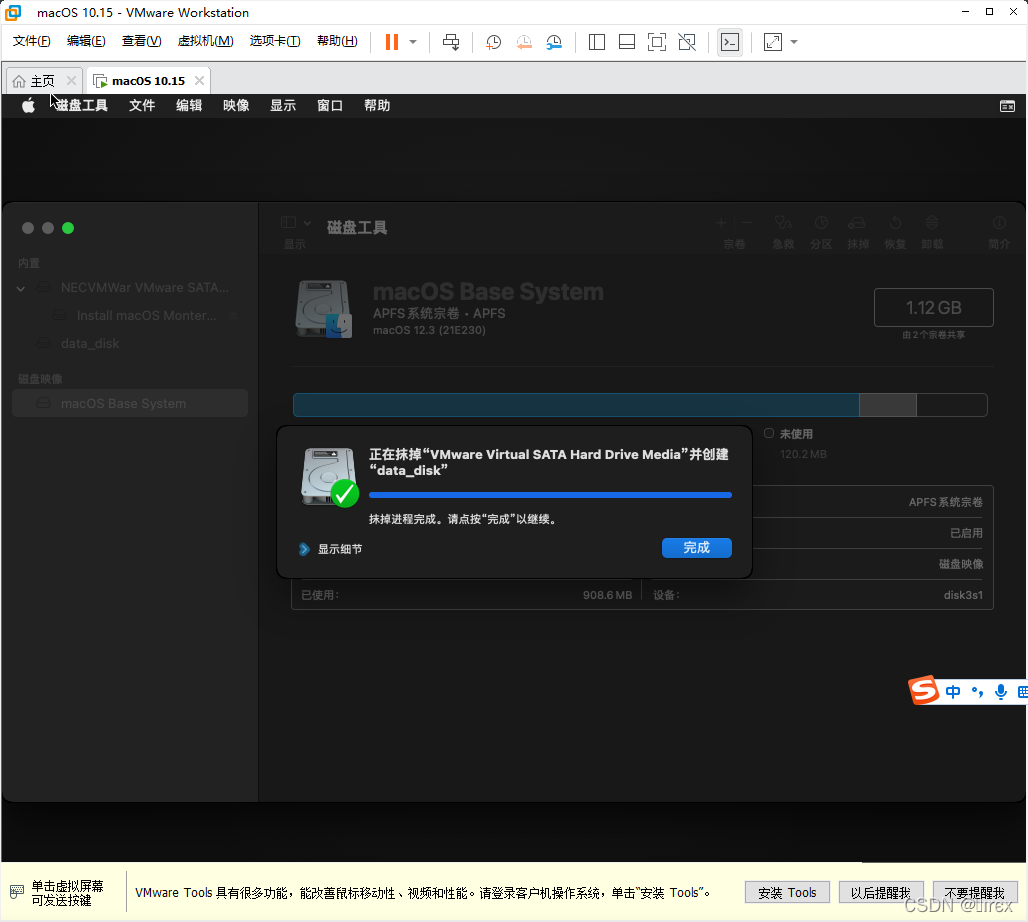
Task: Click 安装 Tools button
Action: coord(787,892)
